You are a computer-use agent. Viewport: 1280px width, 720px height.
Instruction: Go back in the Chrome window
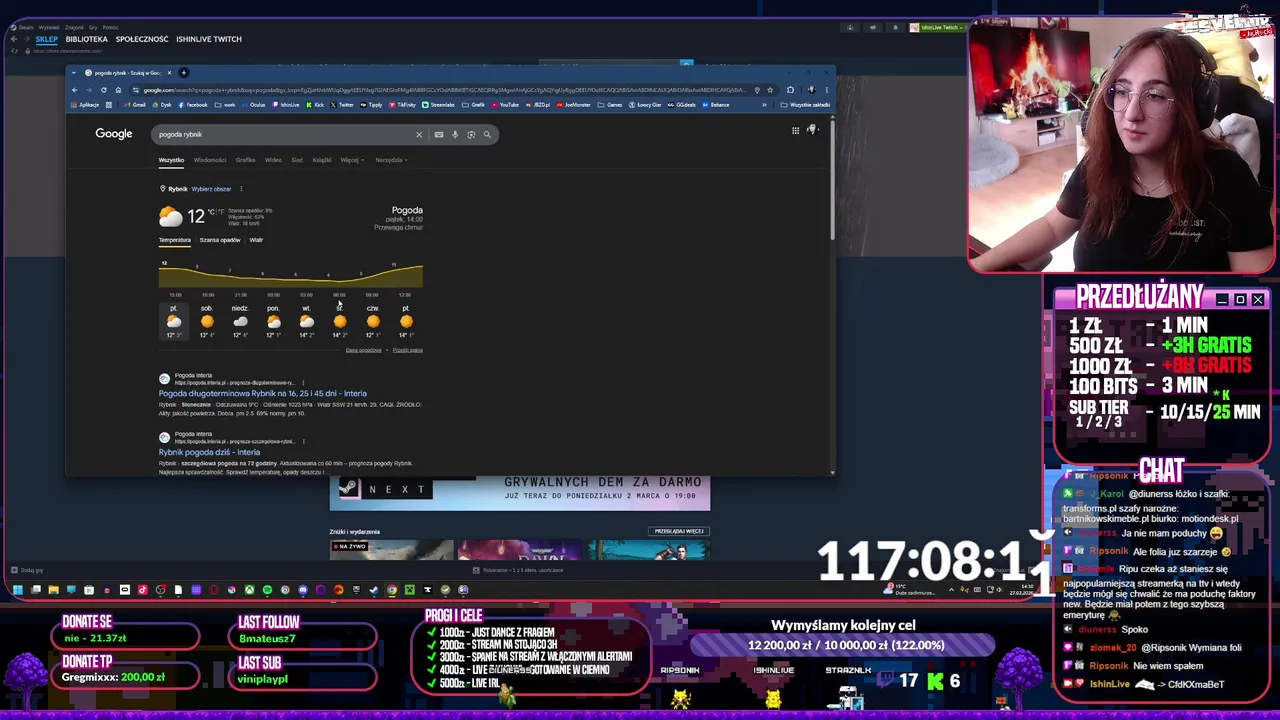(74, 90)
